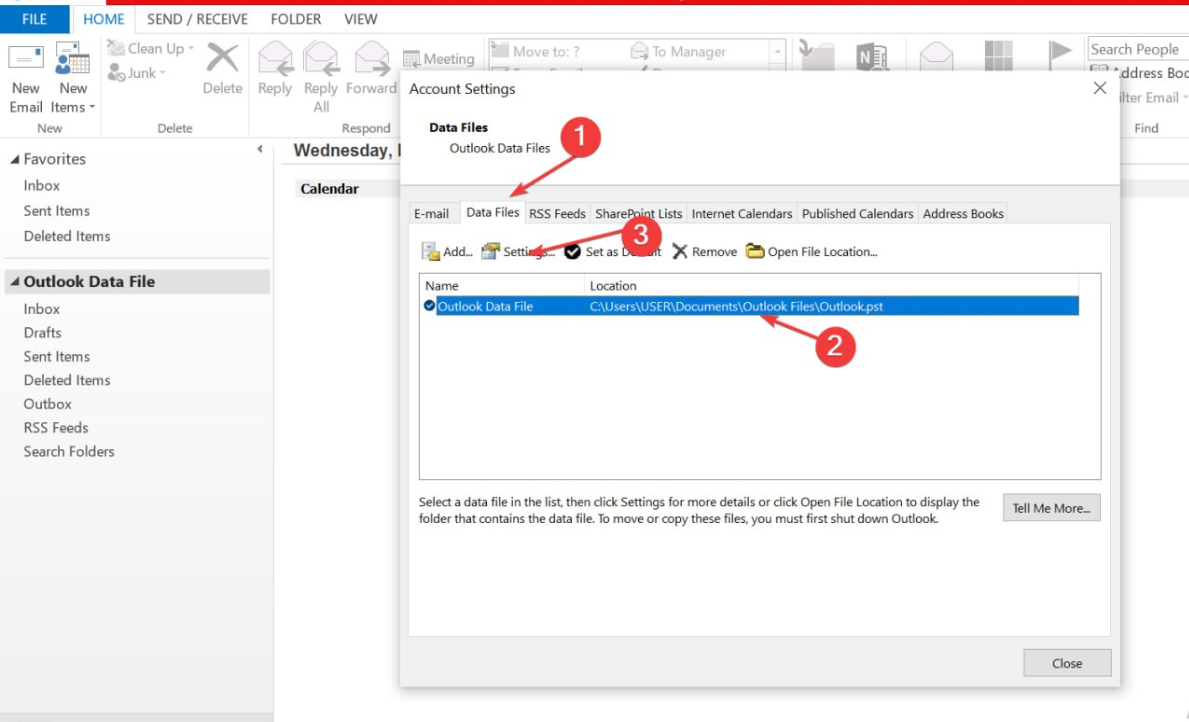This screenshot has height=722, width=1189.
Task: Open the New Items menu
Action: 73,79
